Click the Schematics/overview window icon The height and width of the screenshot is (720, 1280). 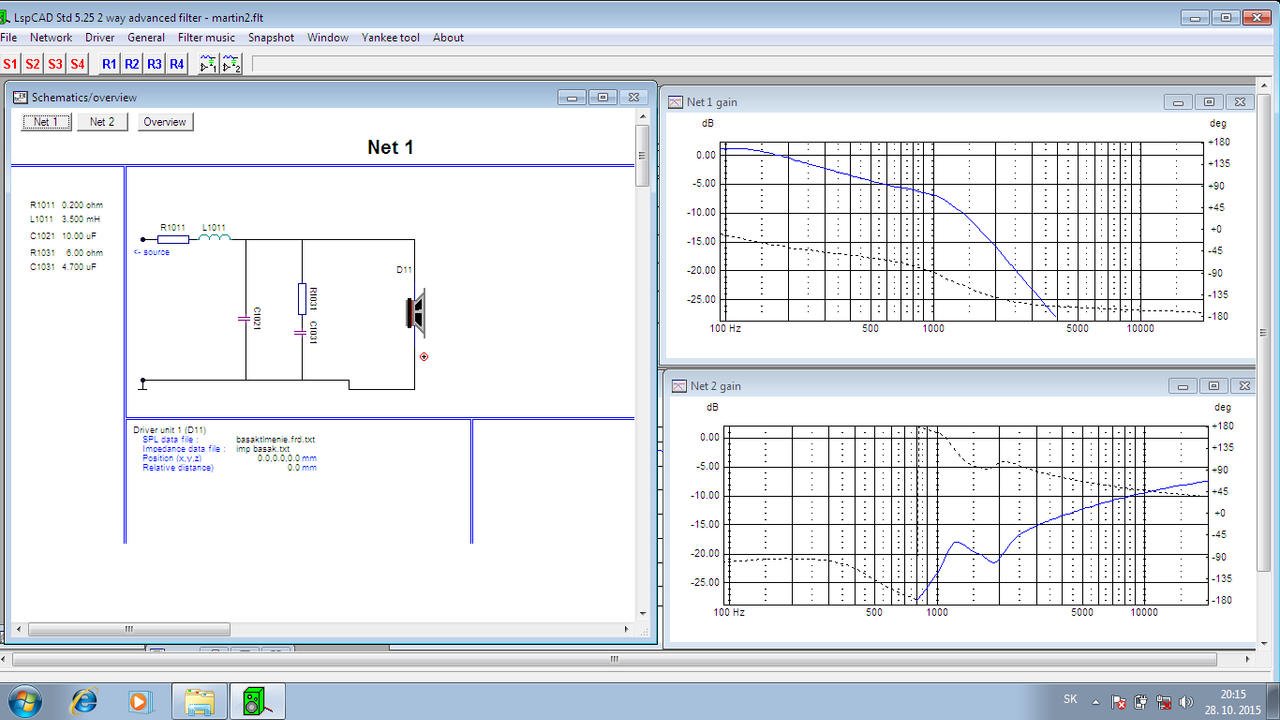tap(19, 97)
